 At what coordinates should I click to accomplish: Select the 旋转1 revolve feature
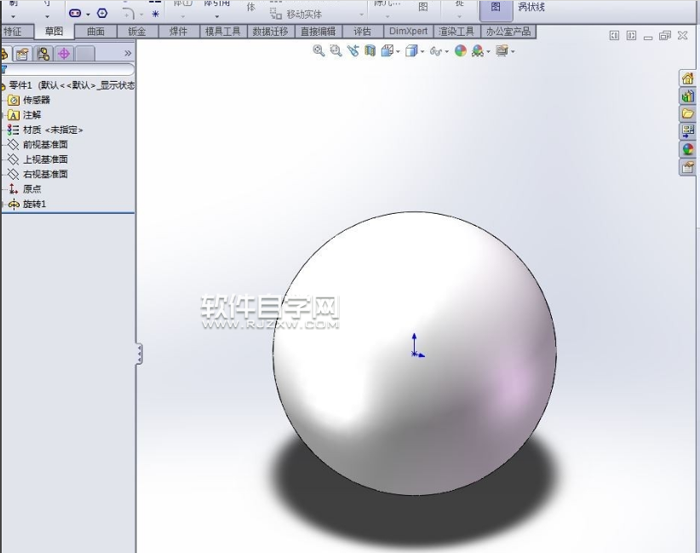(35, 204)
